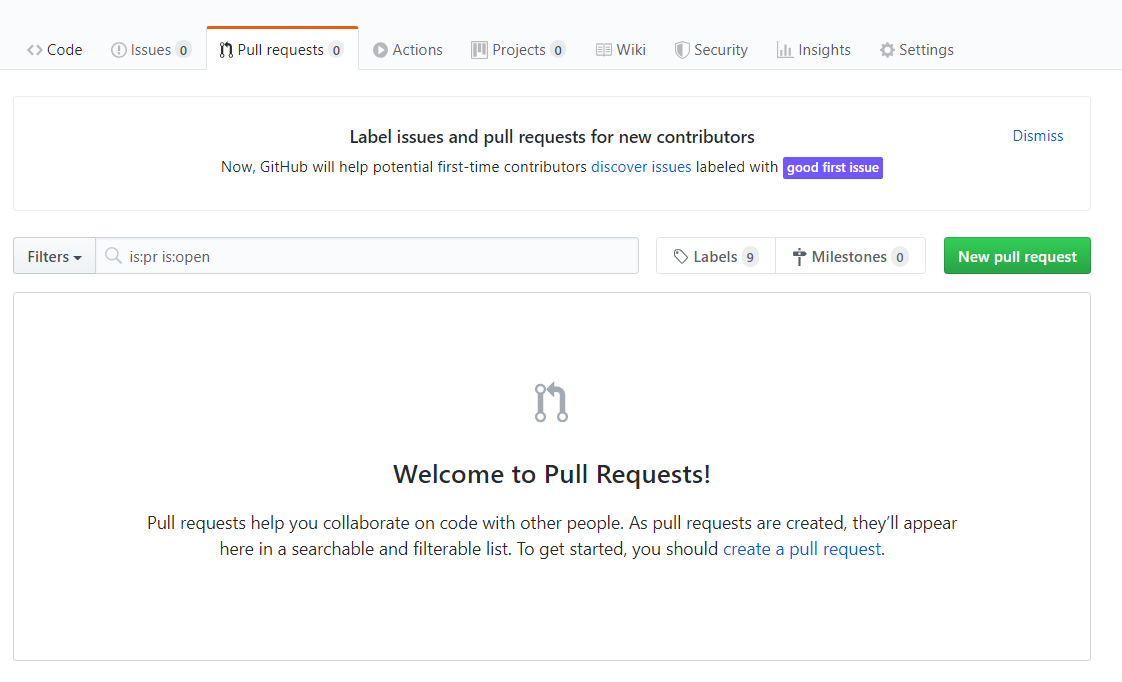Open the Milestones list button
This screenshot has width=1122, height=682.
pyautogui.click(x=850, y=256)
